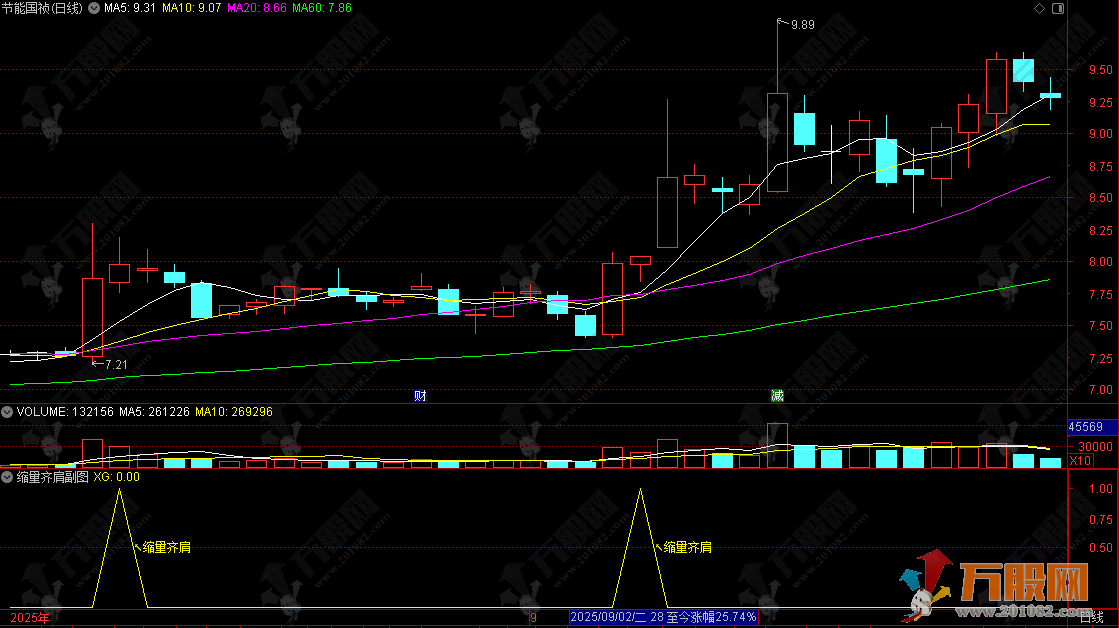
Task: Click the 财 financial report marker
Action: pos(420,395)
